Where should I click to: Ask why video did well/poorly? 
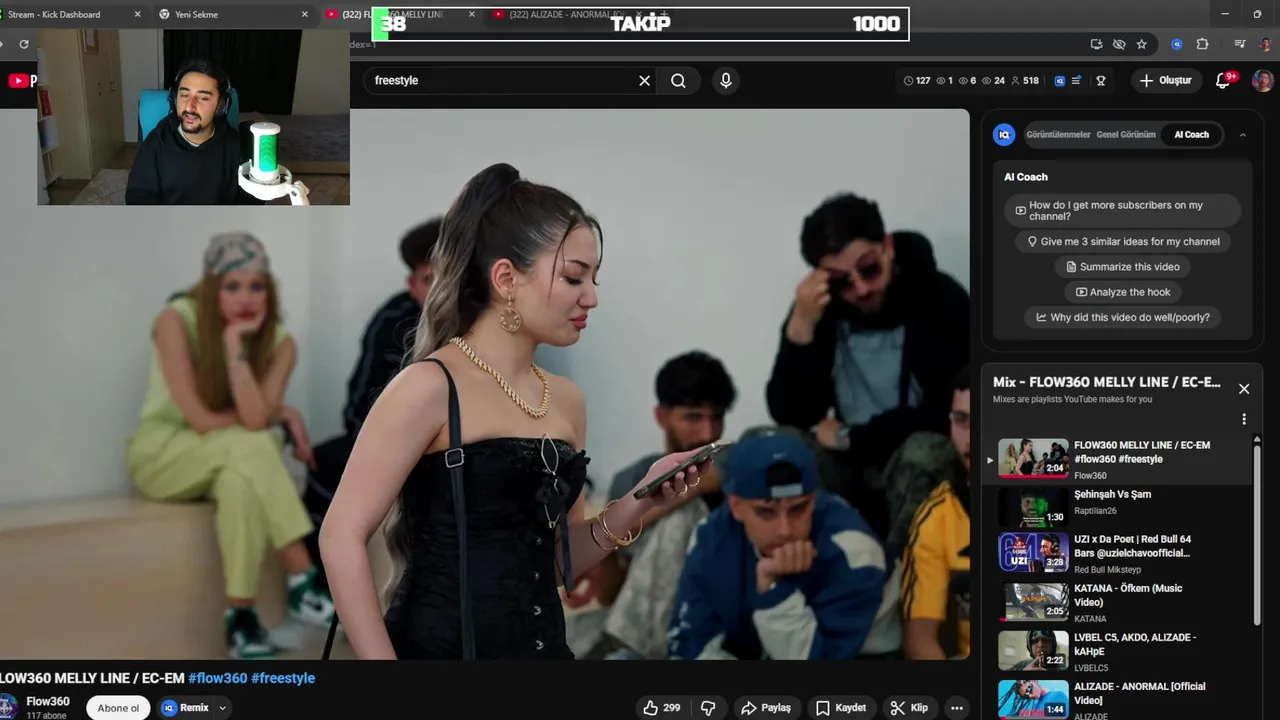click(1122, 318)
